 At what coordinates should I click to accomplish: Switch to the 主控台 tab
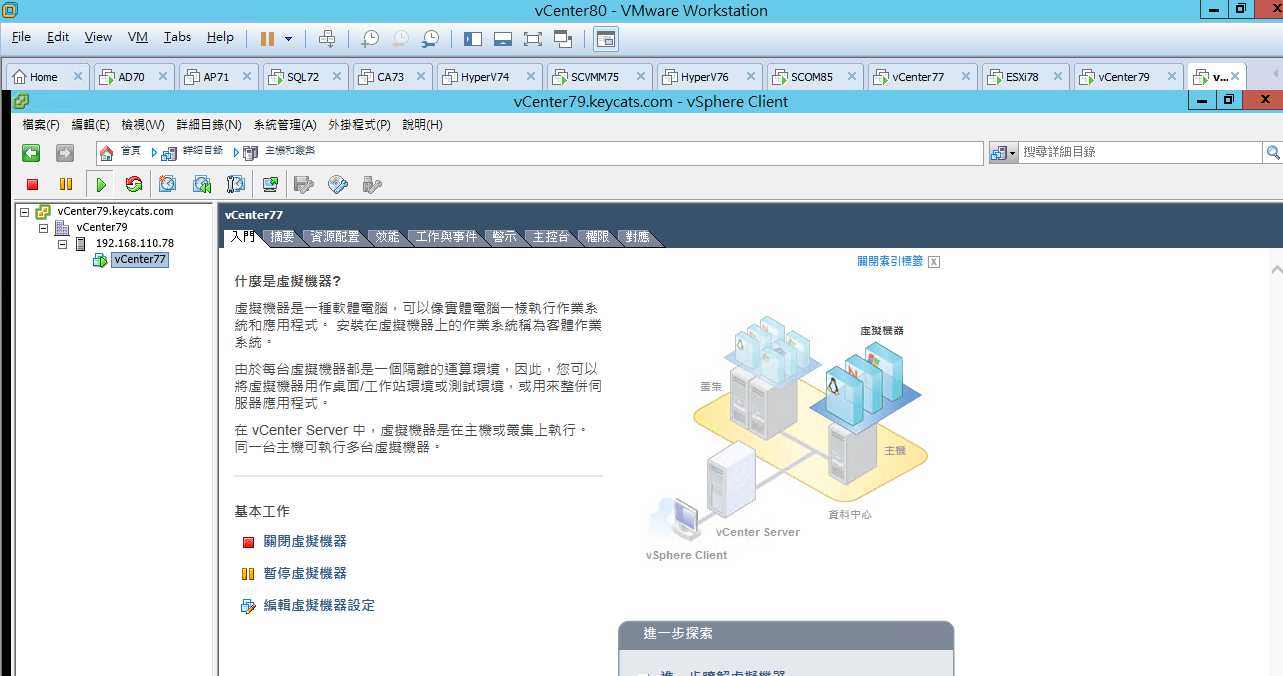(551, 237)
